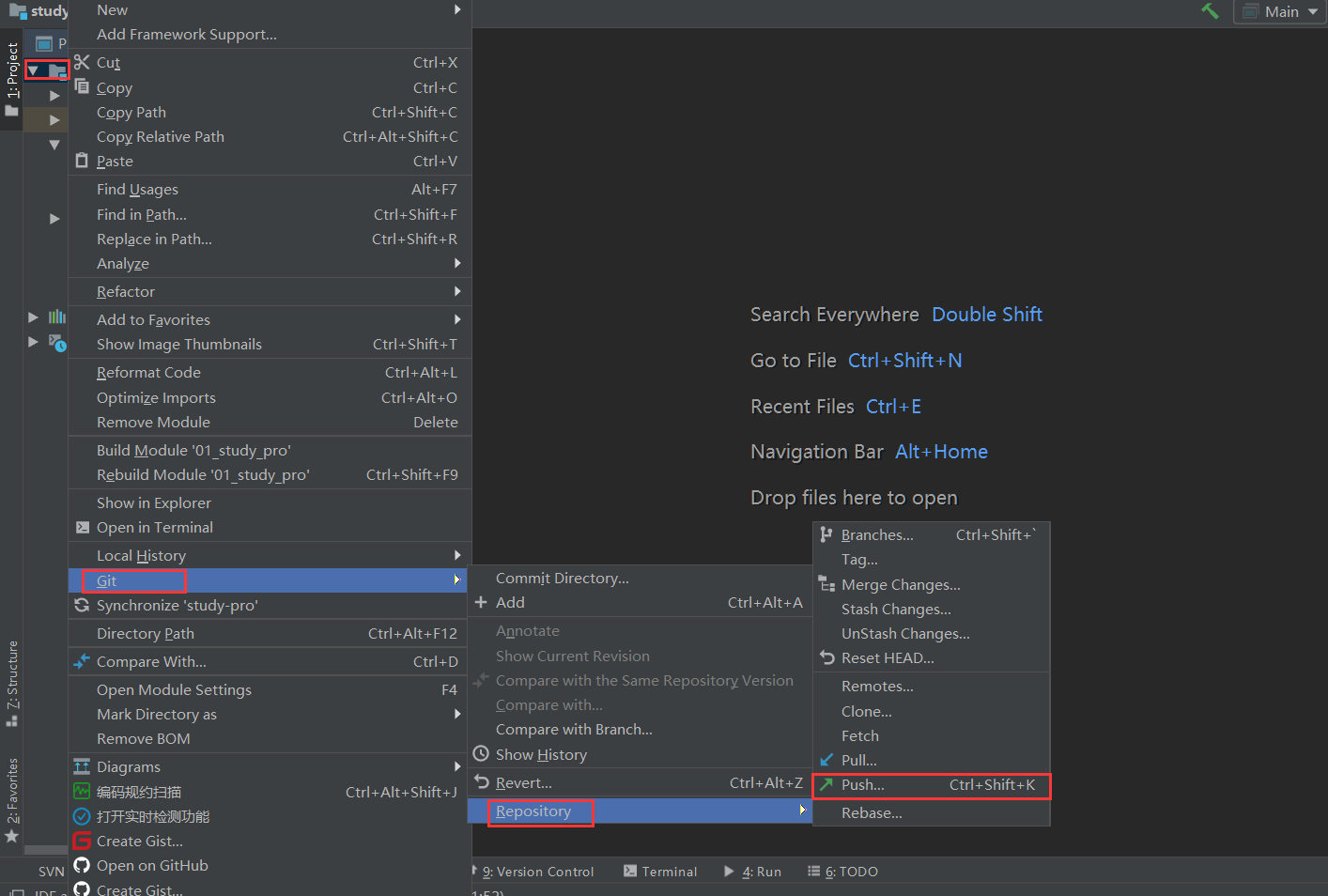Click the Branches icon in Repository submenu
Screen dimensions: 1328x896
click(x=826, y=534)
